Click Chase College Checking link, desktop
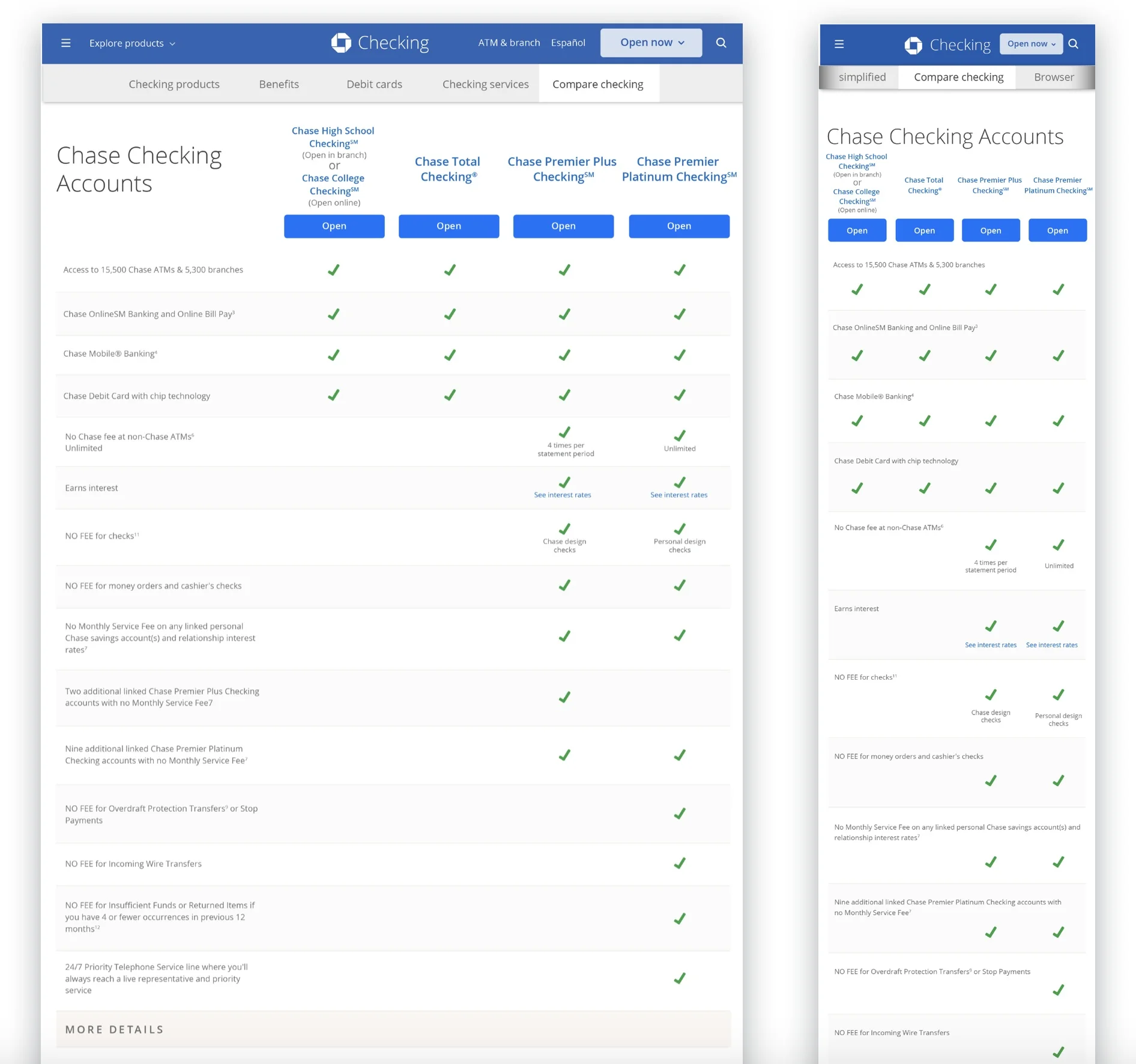 (334, 184)
